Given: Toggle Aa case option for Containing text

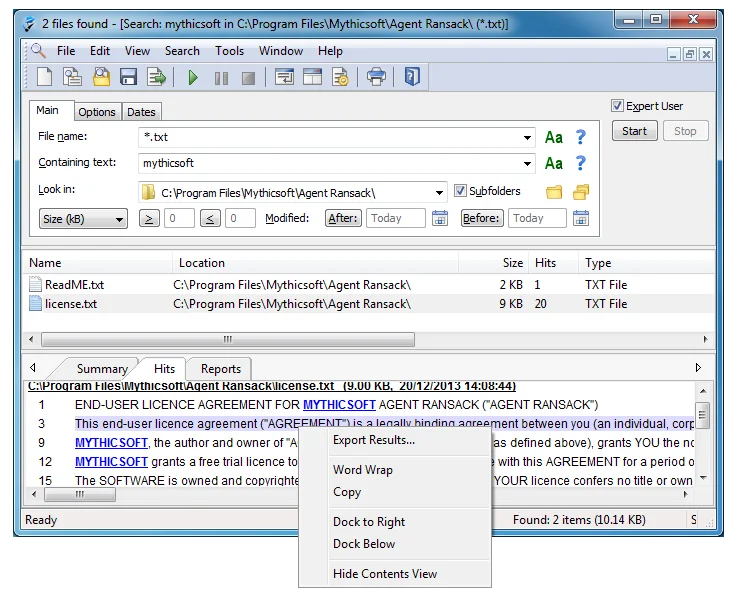Looking at the screenshot, I should (x=554, y=163).
